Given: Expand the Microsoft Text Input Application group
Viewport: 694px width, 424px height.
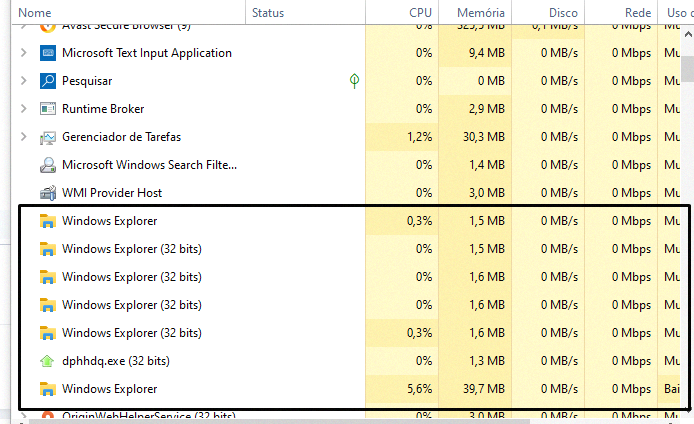Looking at the screenshot, I should pos(23,53).
